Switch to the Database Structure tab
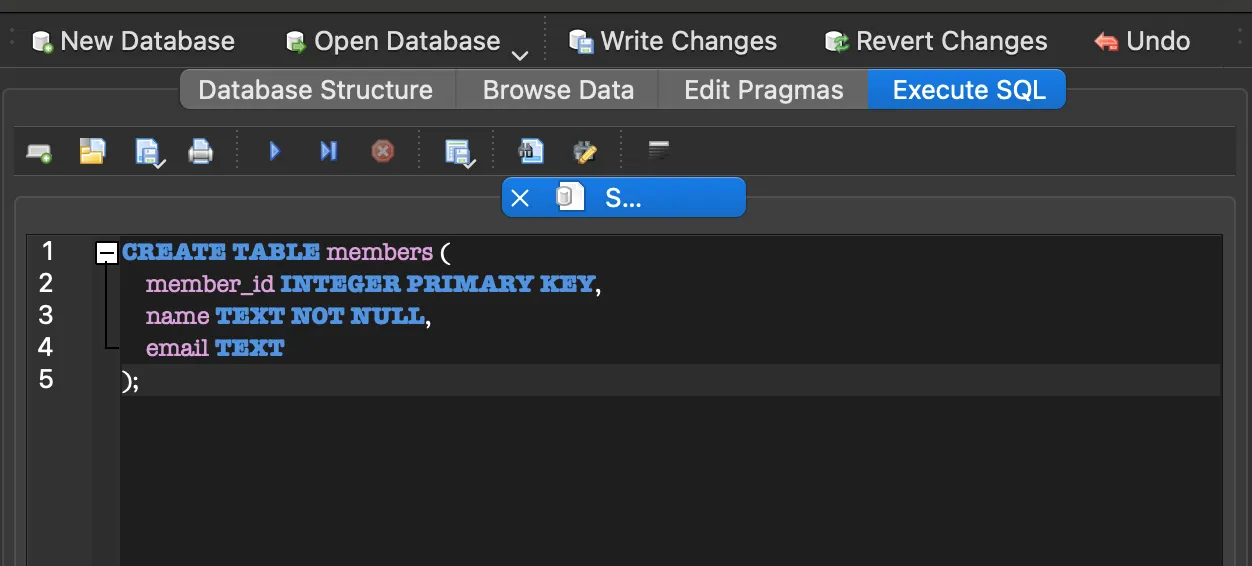The height and width of the screenshot is (566, 1252). (315, 90)
